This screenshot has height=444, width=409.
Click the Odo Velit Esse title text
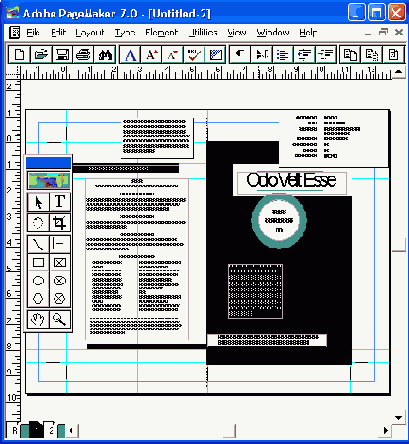click(291, 180)
